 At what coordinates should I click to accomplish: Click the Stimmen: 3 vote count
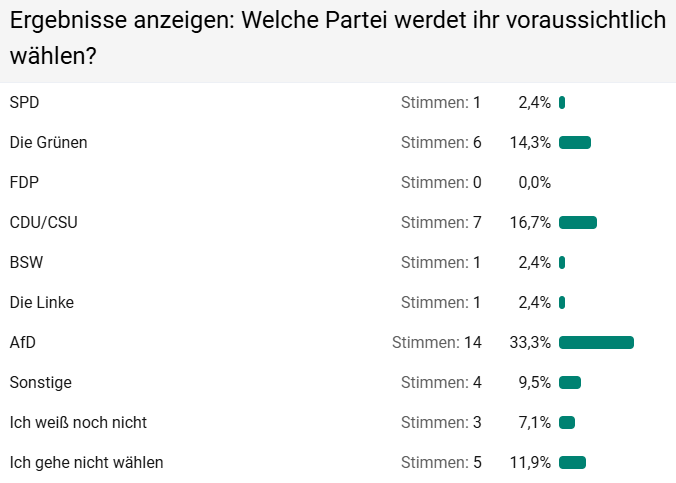441,422
